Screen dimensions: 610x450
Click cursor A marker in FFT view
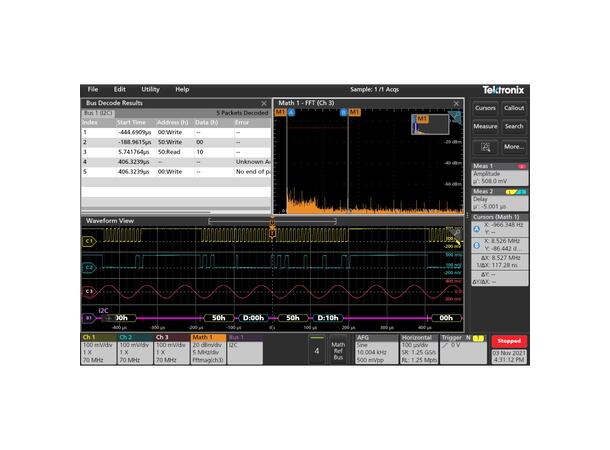pyautogui.click(x=291, y=112)
